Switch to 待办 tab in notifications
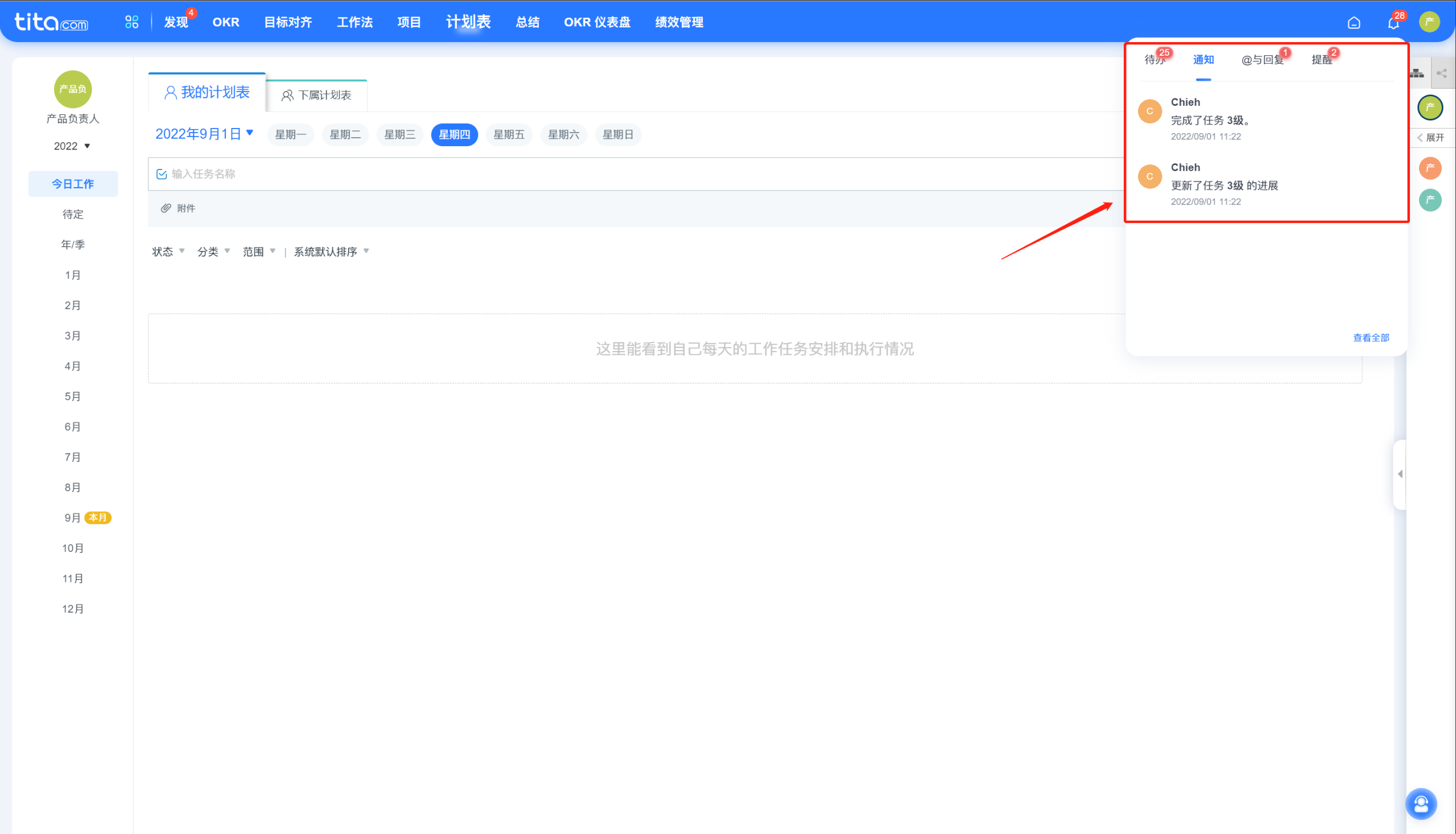The width and height of the screenshot is (1456, 834). click(x=1154, y=60)
